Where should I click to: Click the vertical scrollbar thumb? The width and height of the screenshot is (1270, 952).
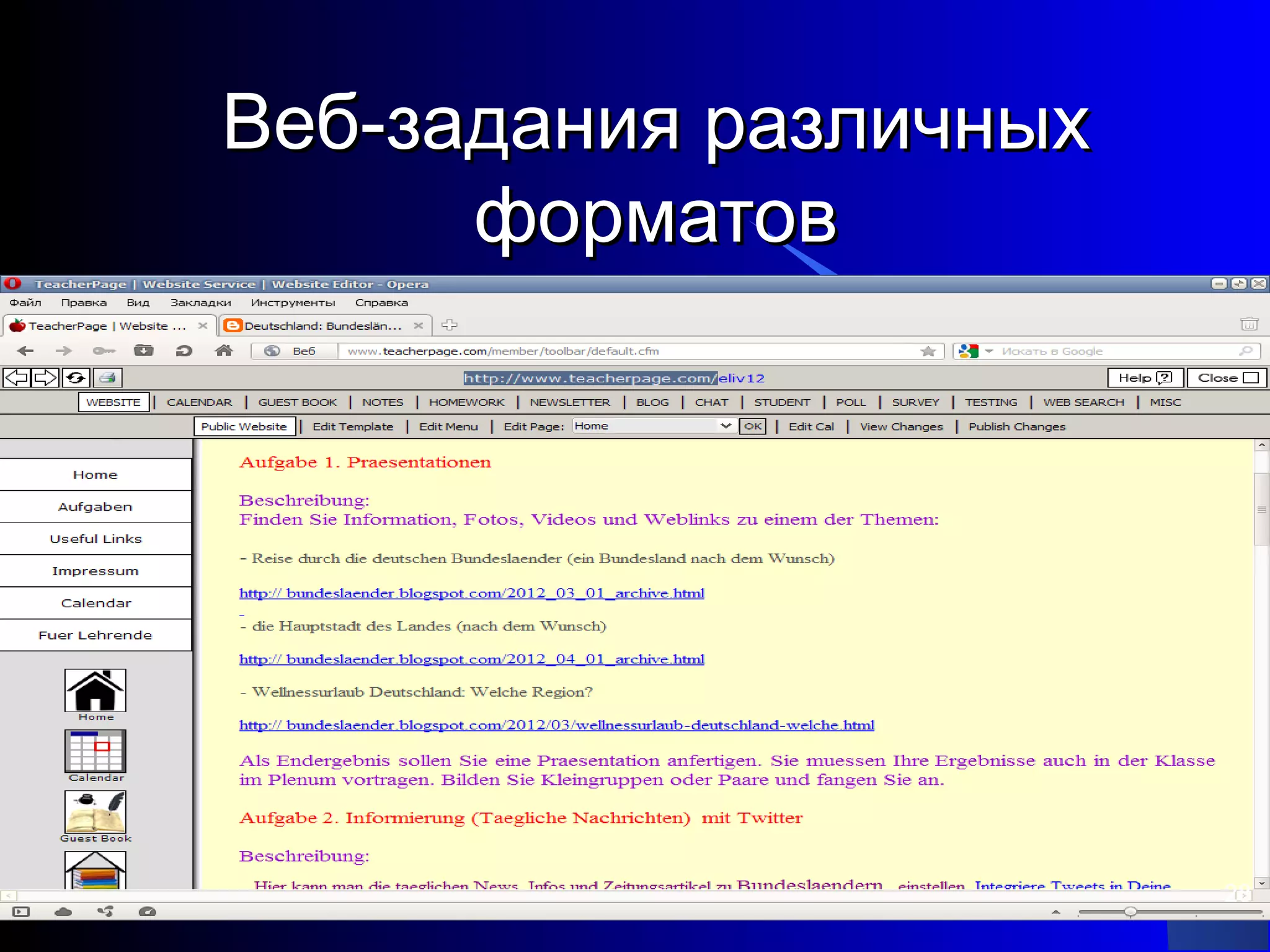pyautogui.click(x=1261, y=509)
